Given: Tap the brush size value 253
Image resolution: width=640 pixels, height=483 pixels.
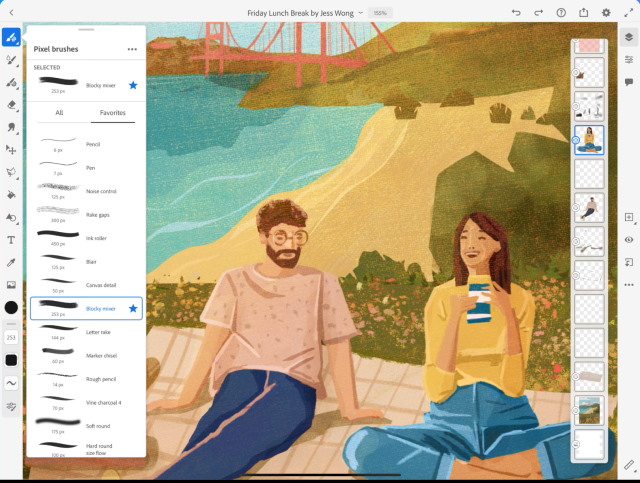Looking at the screenshot, I should (11, 338).
